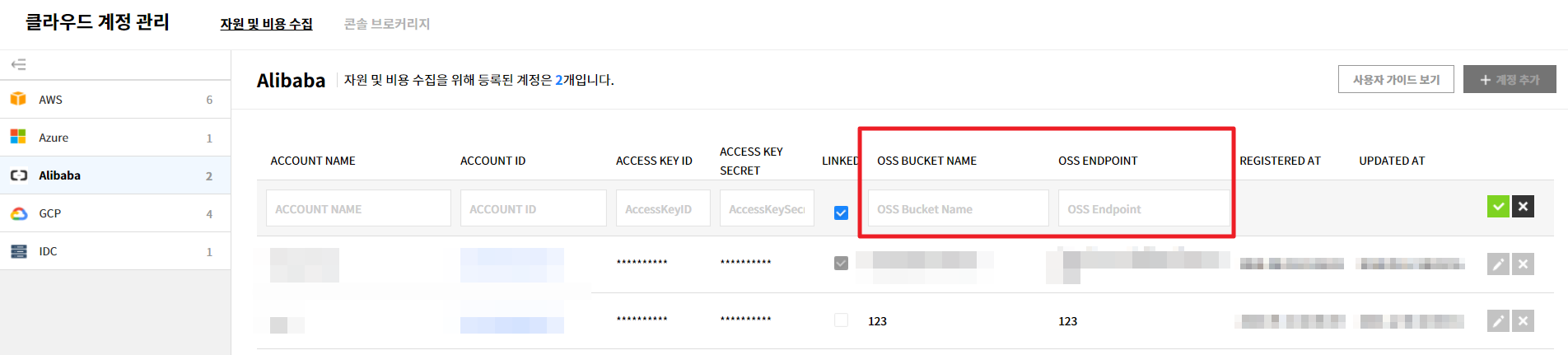Check the LINKED checkbox in the 123 row

coord(841,320)
